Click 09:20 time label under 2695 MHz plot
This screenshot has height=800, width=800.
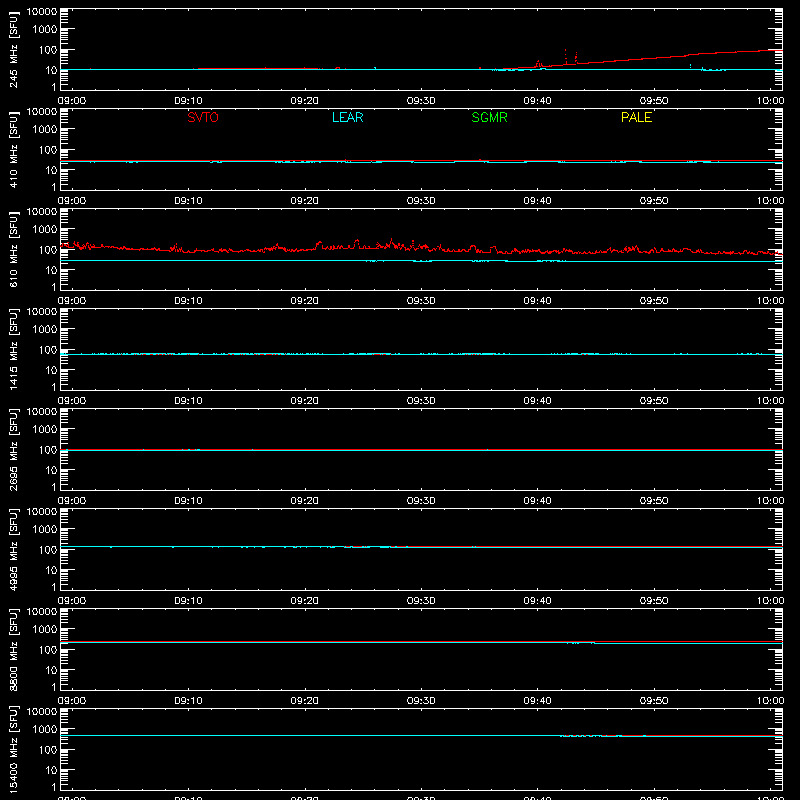(x=305, y=501)
